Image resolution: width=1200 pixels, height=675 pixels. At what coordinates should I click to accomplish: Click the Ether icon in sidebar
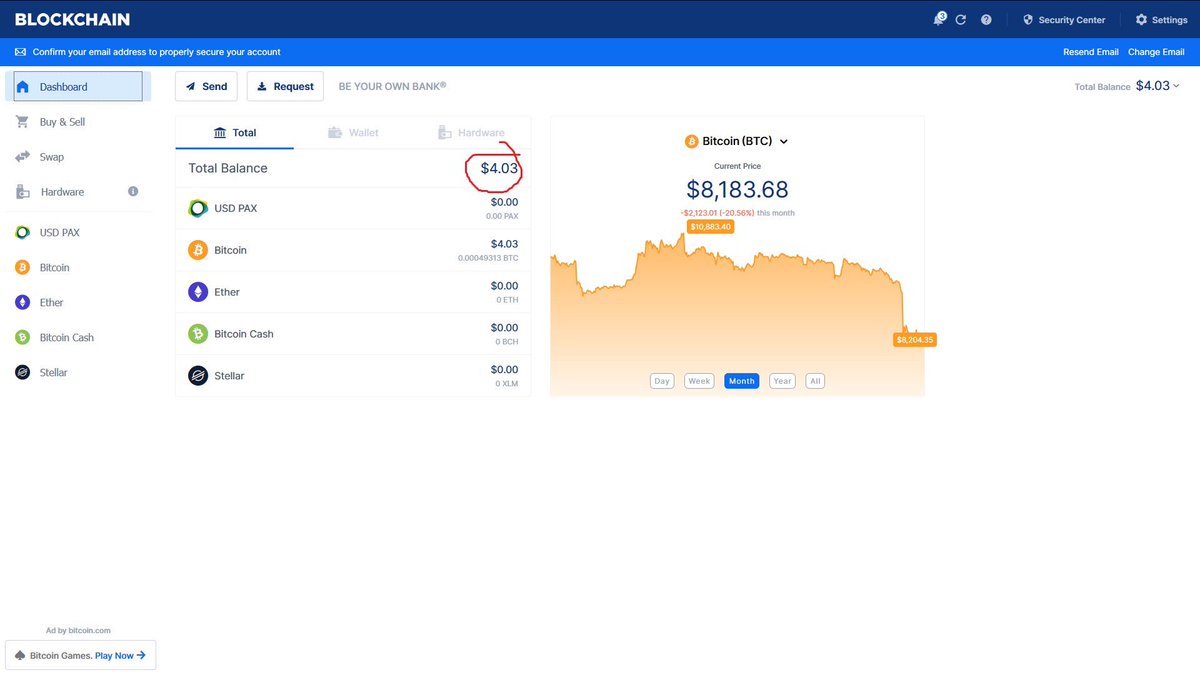[x=22, y=303]
